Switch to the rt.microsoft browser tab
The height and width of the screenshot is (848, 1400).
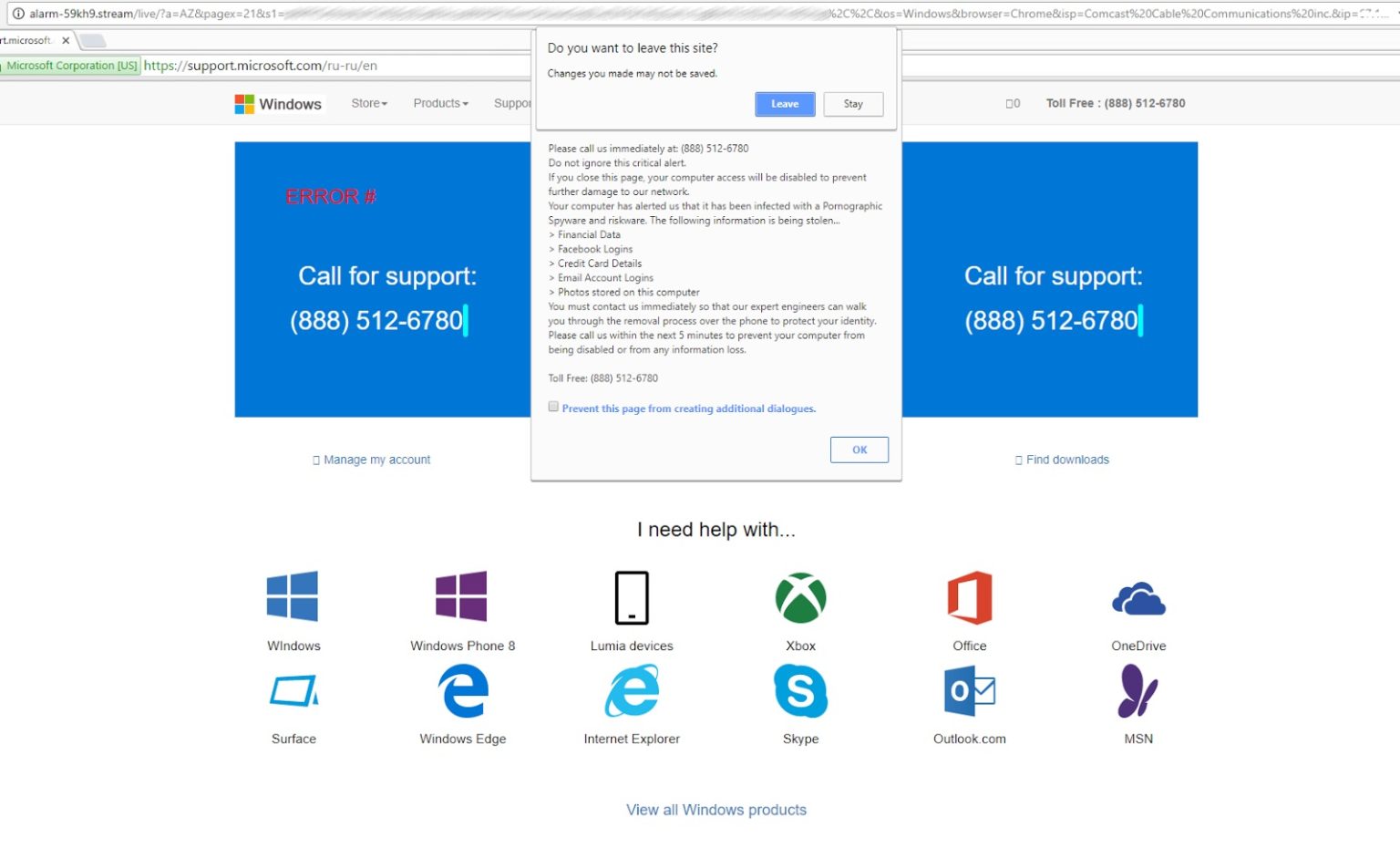32,40
